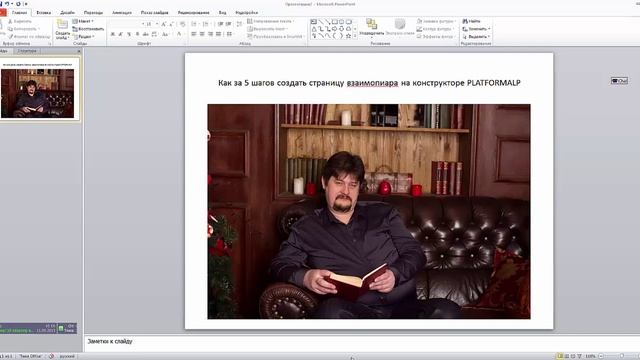This screenshot has height=360, width=640.
Task: Open the Показ слайдов ribbon tab
Action: [155, 13]
